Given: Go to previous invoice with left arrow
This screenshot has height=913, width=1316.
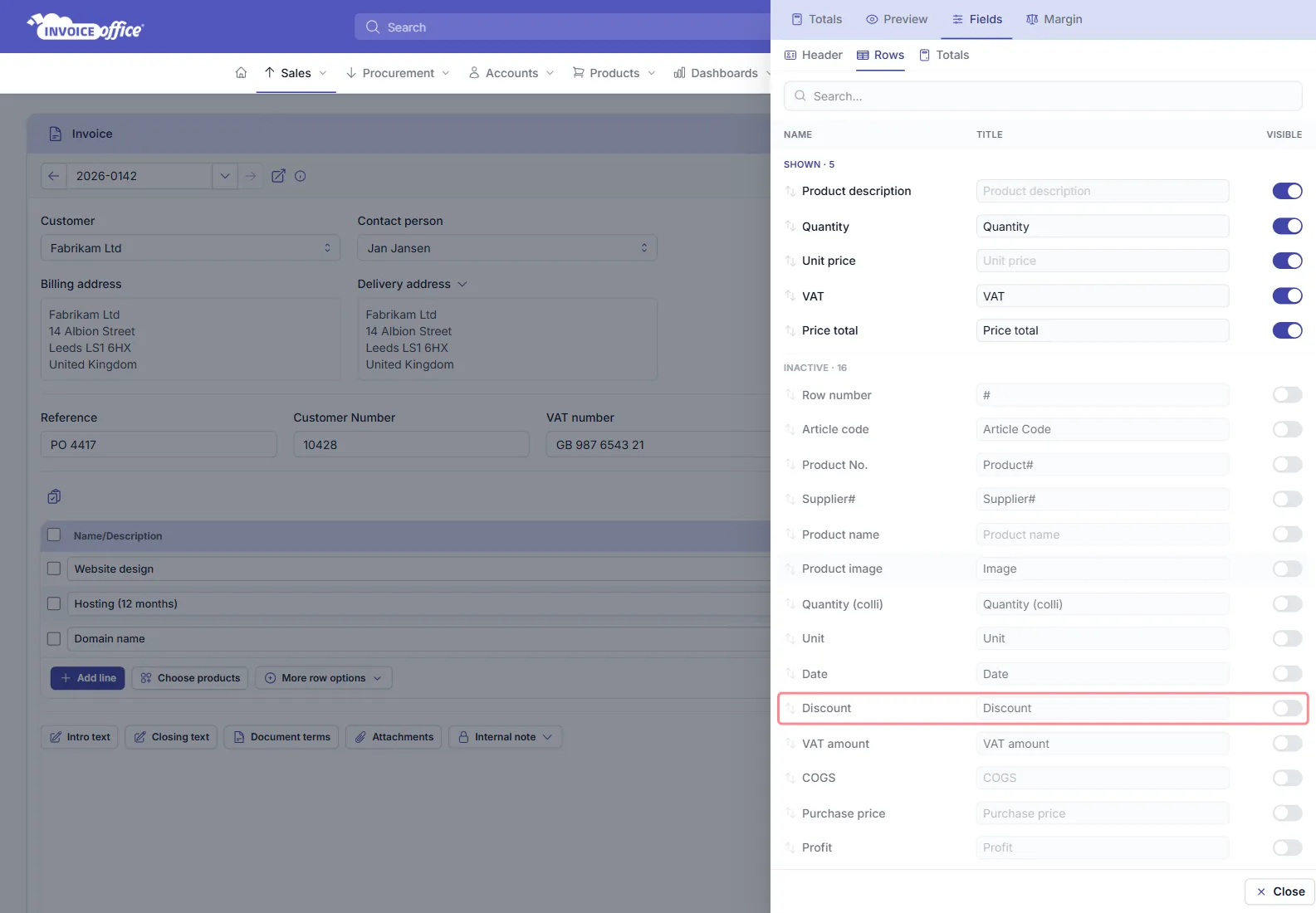Looking at the screenshot, I should [x=53, y=176].
